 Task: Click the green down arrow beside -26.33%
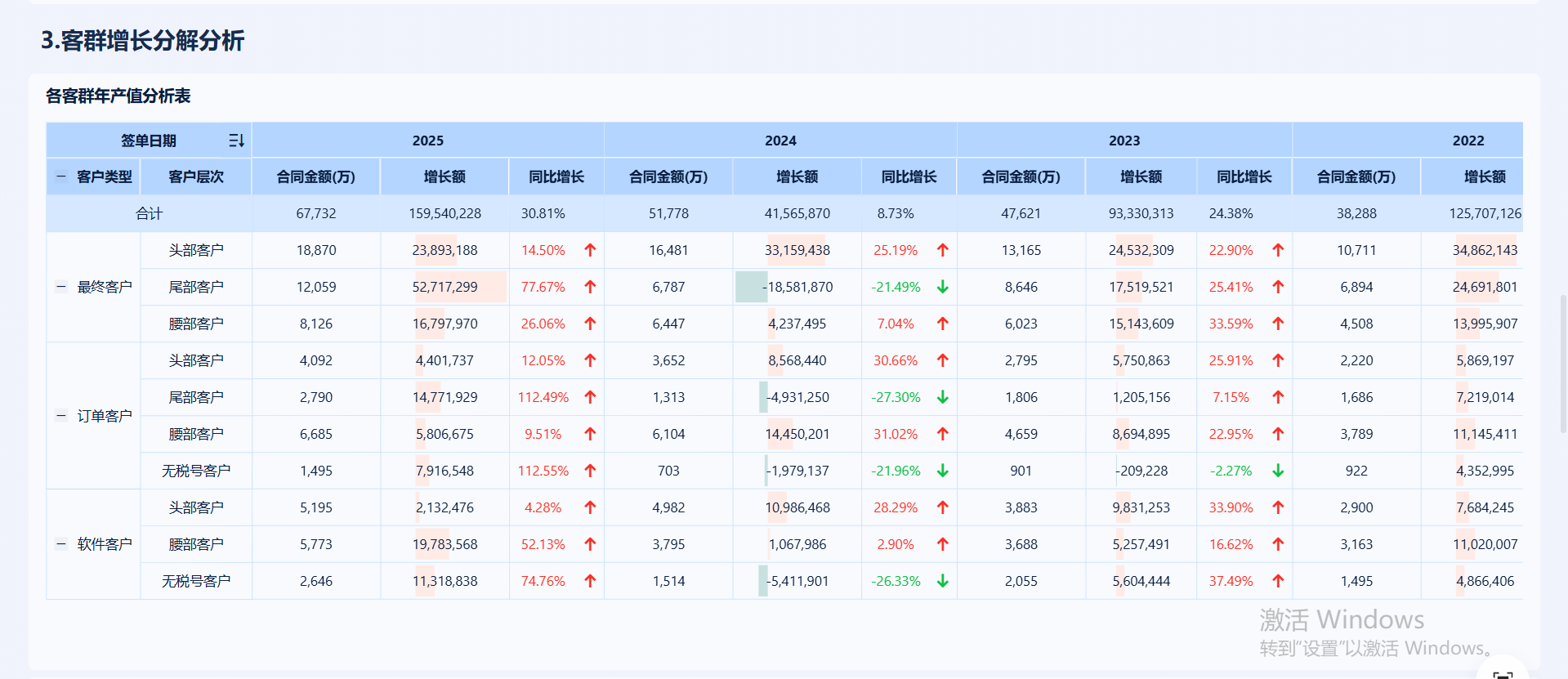(942, 581)
